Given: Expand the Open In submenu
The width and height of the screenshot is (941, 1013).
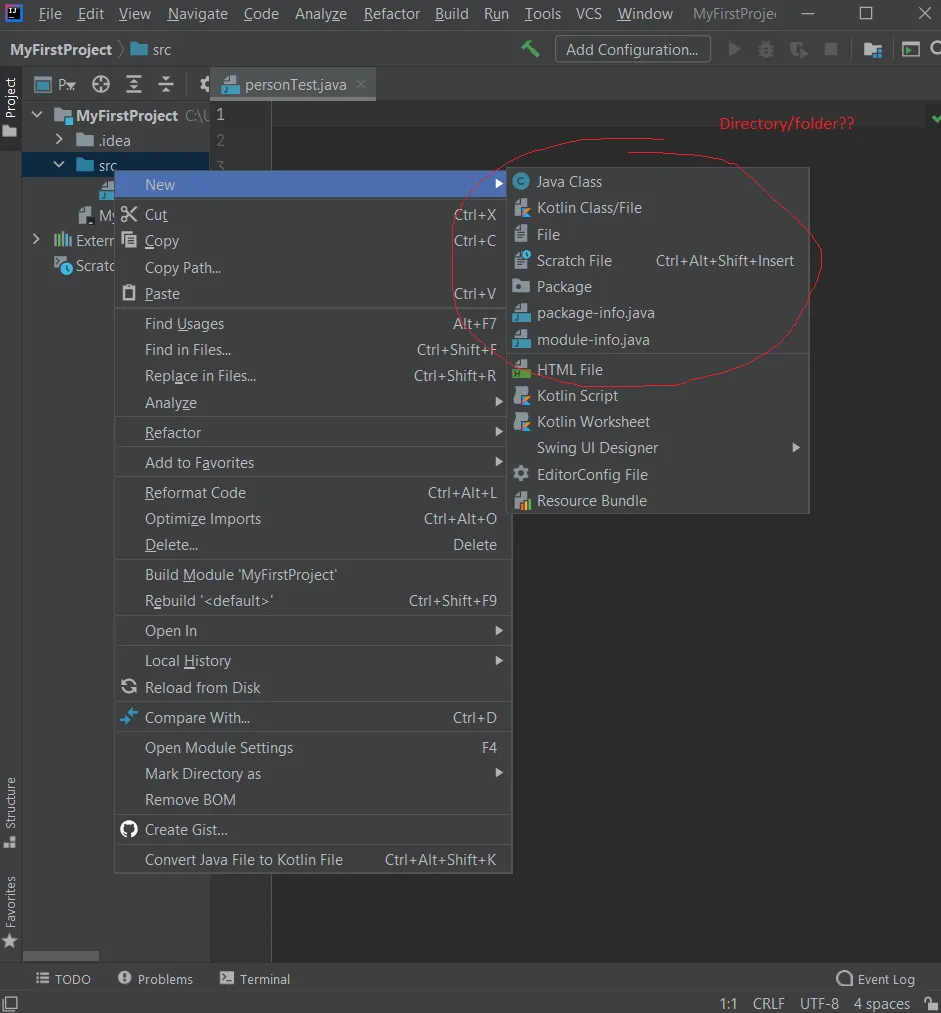Looking at the screenshot, I should click(313, 631).
